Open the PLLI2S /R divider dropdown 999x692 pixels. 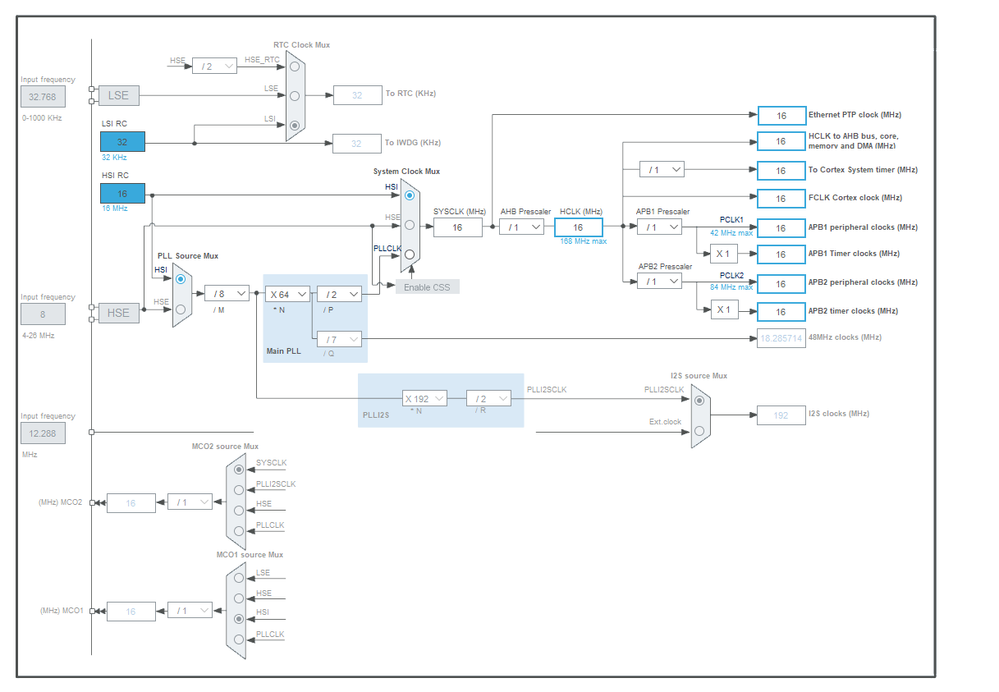coord(489,398)
